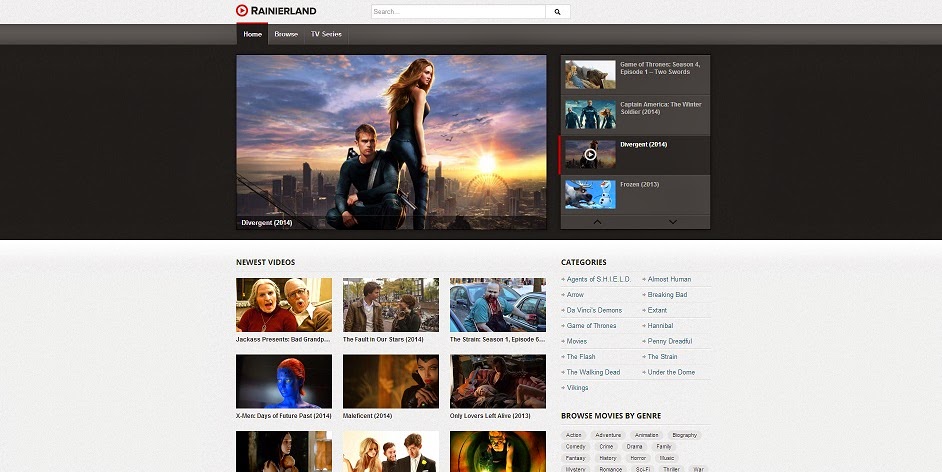Click X-Men: Days of Future Past (2014) title
Screen dimensions: 942x472
(284, 416)
